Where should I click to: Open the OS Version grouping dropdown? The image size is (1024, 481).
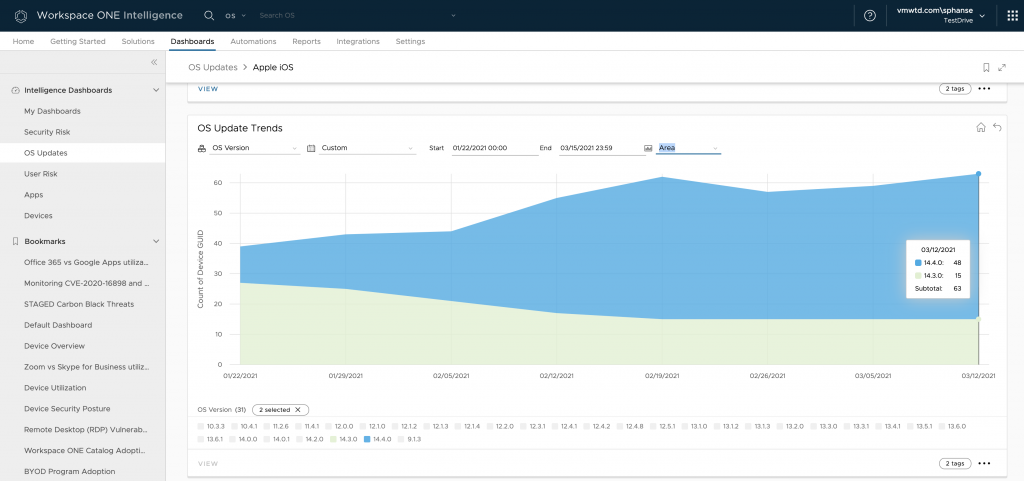pos(255,148)
